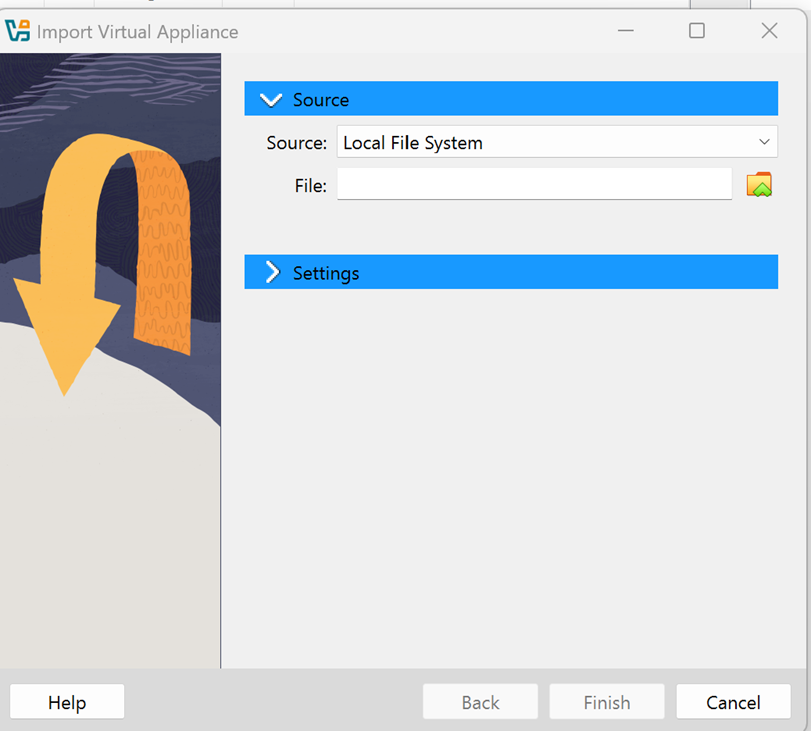811x731 pixels.
Task: Minimize the Import Virtual Appliance window
Action: point(626,31)
